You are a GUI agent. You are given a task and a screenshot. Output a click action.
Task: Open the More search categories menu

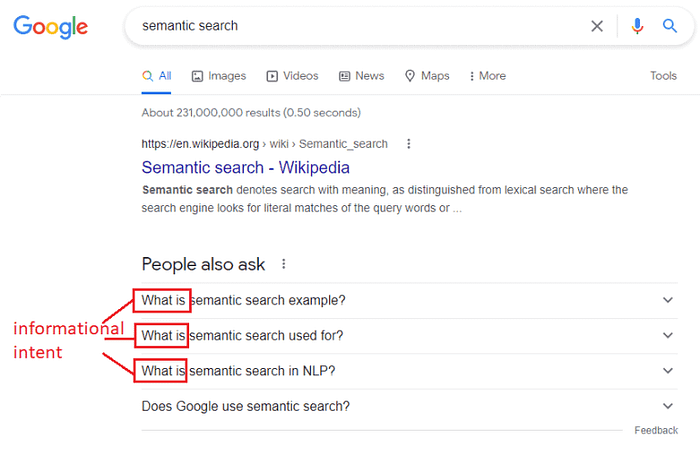488,76
